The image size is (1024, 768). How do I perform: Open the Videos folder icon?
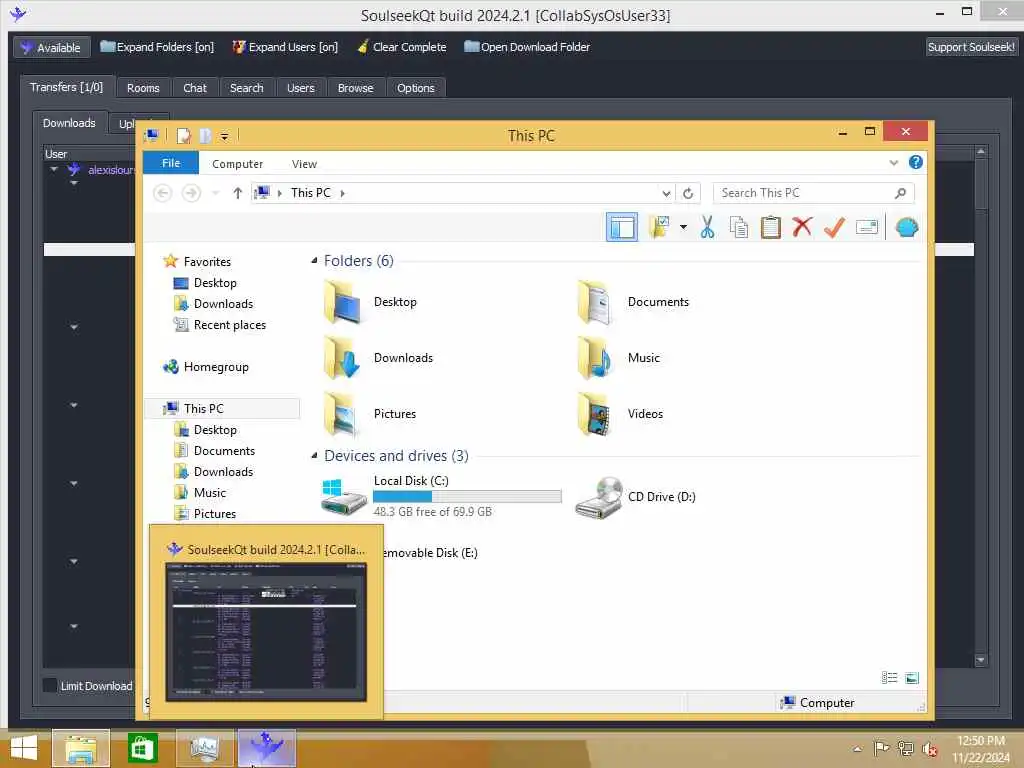tap(594, 414)
